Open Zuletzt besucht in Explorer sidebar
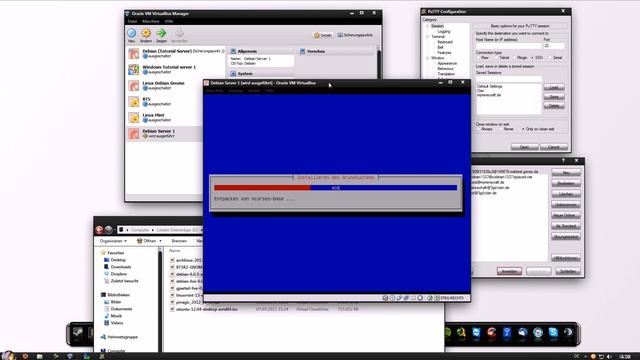This screenshot has width=640, height=360. [x=121, y=281]
